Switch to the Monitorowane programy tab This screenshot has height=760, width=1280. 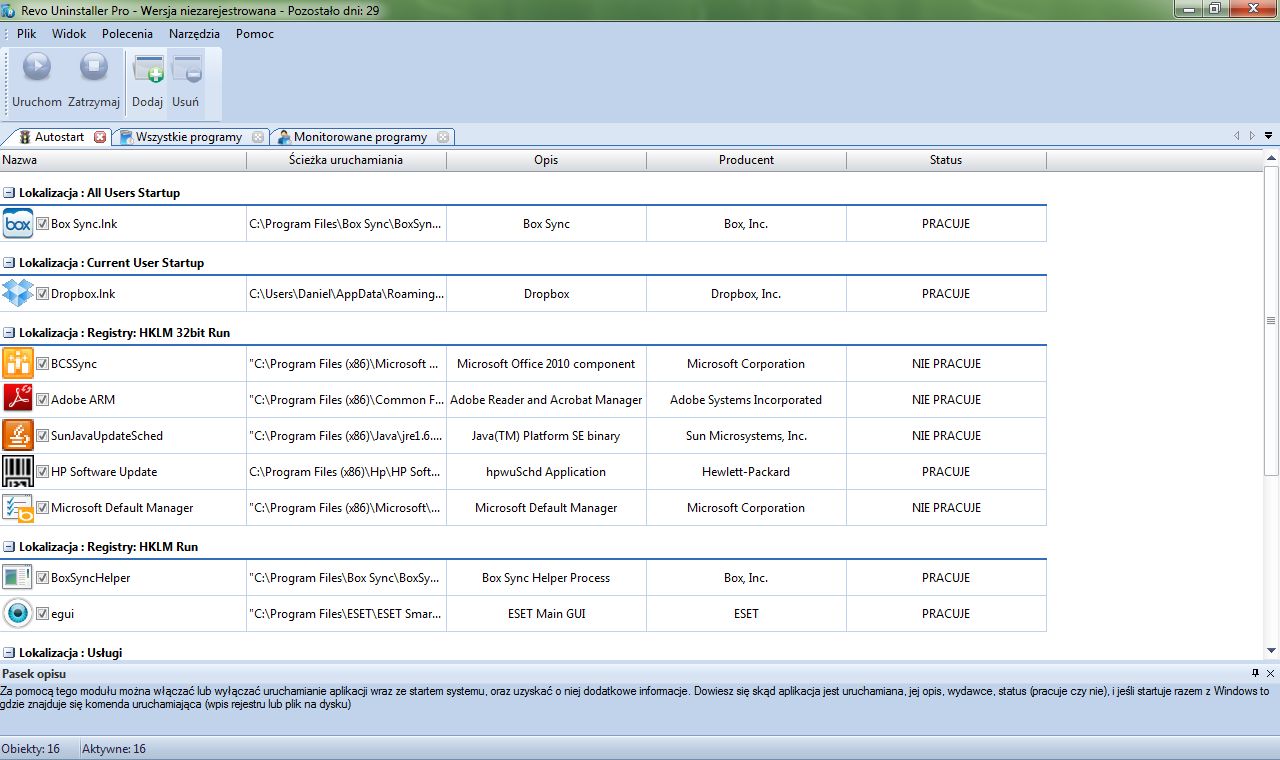364,137
